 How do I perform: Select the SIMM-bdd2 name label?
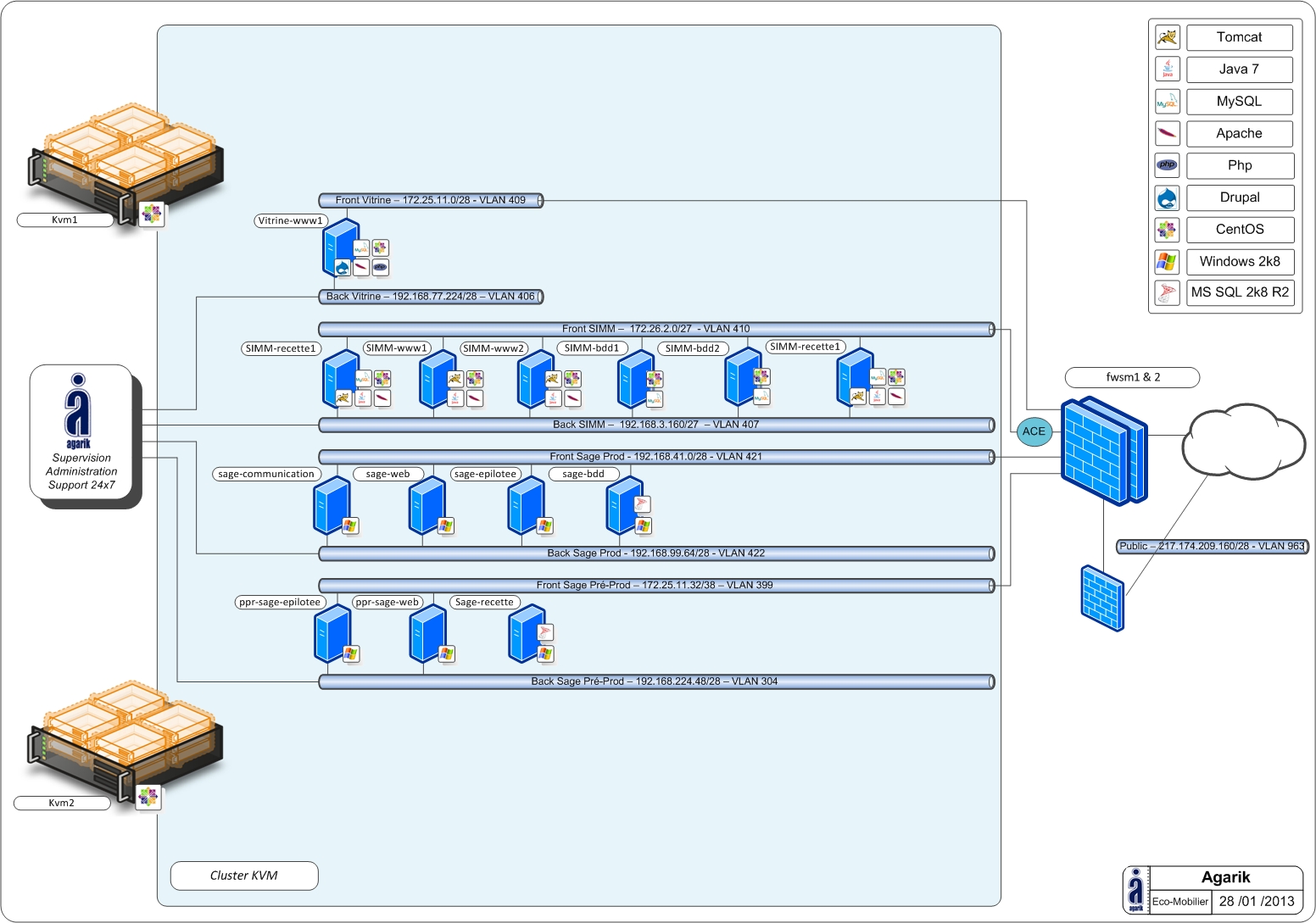click(692, 348)
